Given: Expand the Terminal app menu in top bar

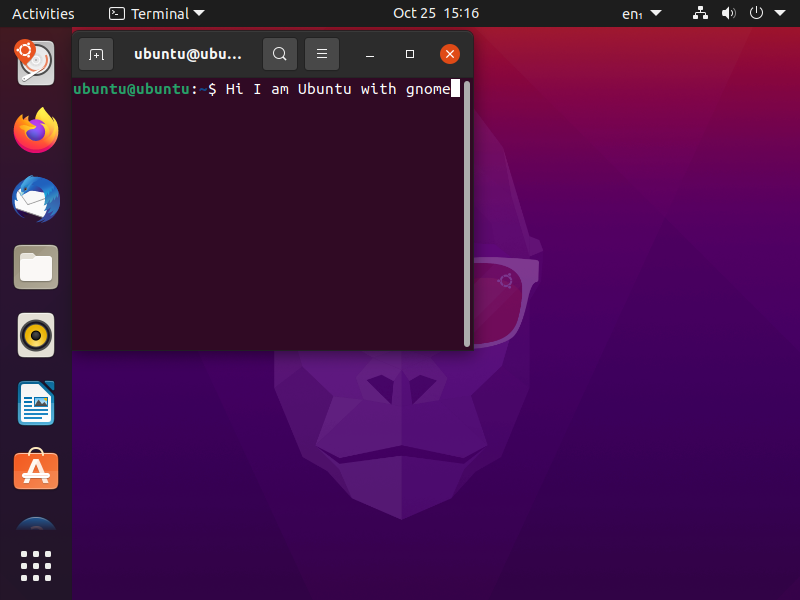Looking at the screenshot, I should tap(156, 13).
